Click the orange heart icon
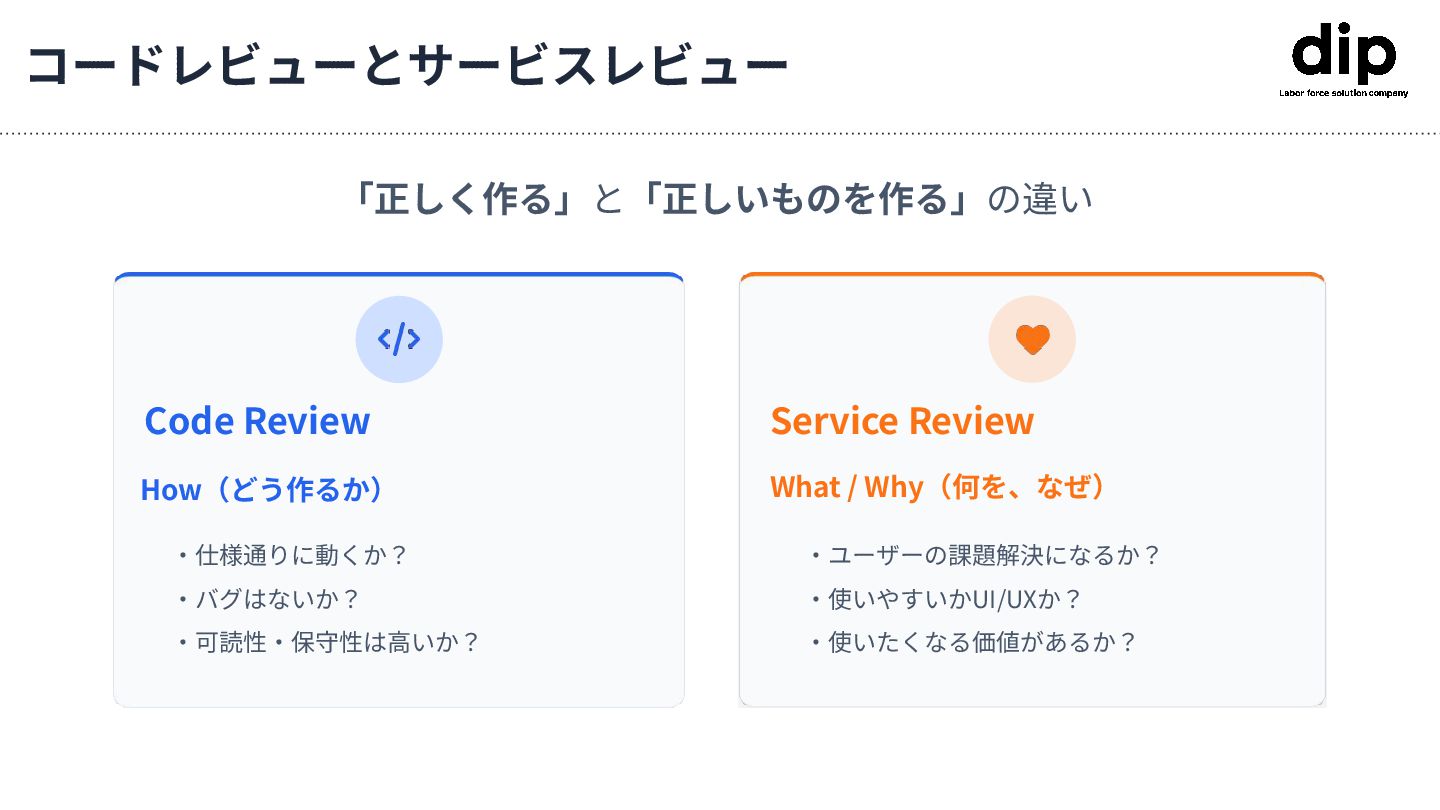 click(x=1032, y=339)
